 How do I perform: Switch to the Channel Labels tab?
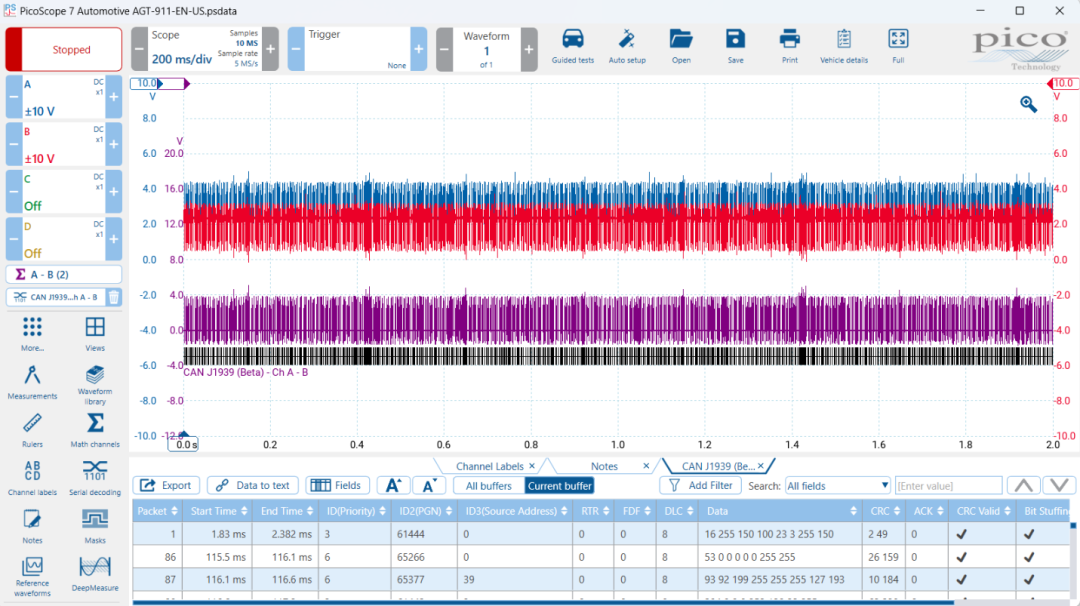pyautogui.click(x=490, y=466)
